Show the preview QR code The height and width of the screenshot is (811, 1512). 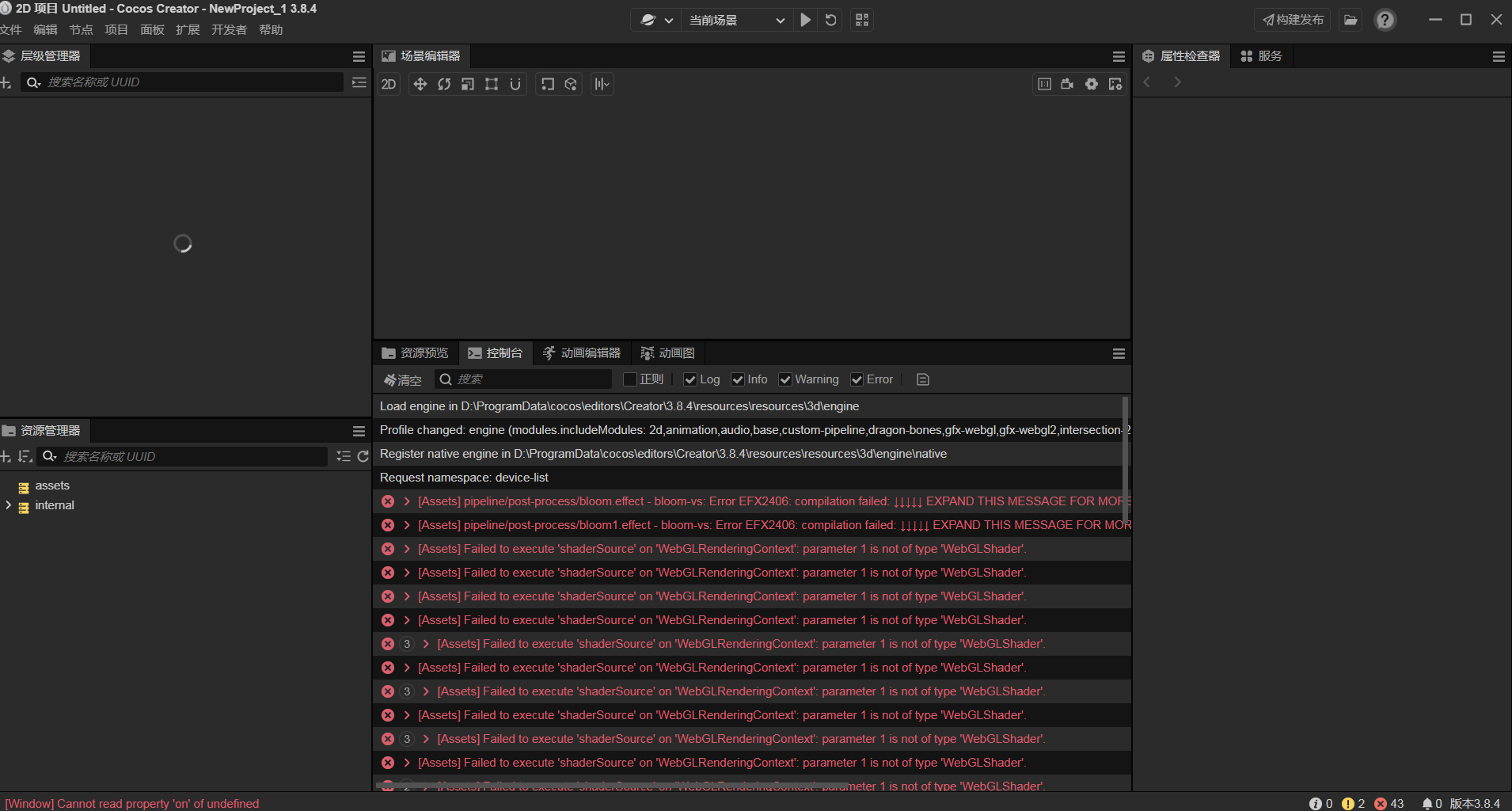tap(862, 20)
